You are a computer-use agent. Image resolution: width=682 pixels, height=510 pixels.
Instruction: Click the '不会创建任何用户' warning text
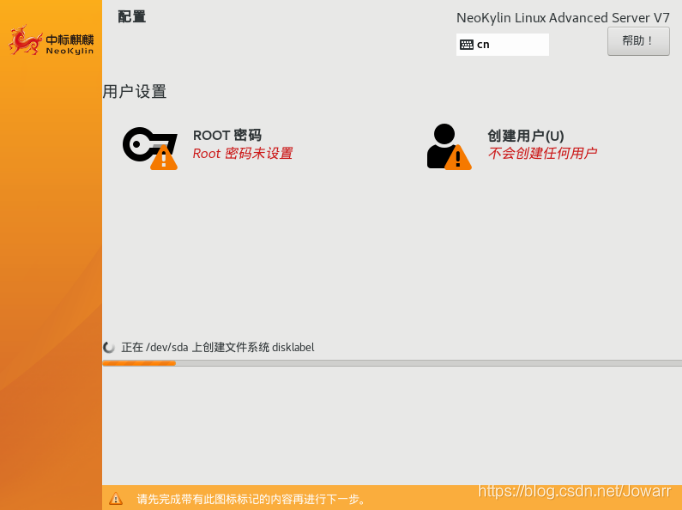[542, 153]
